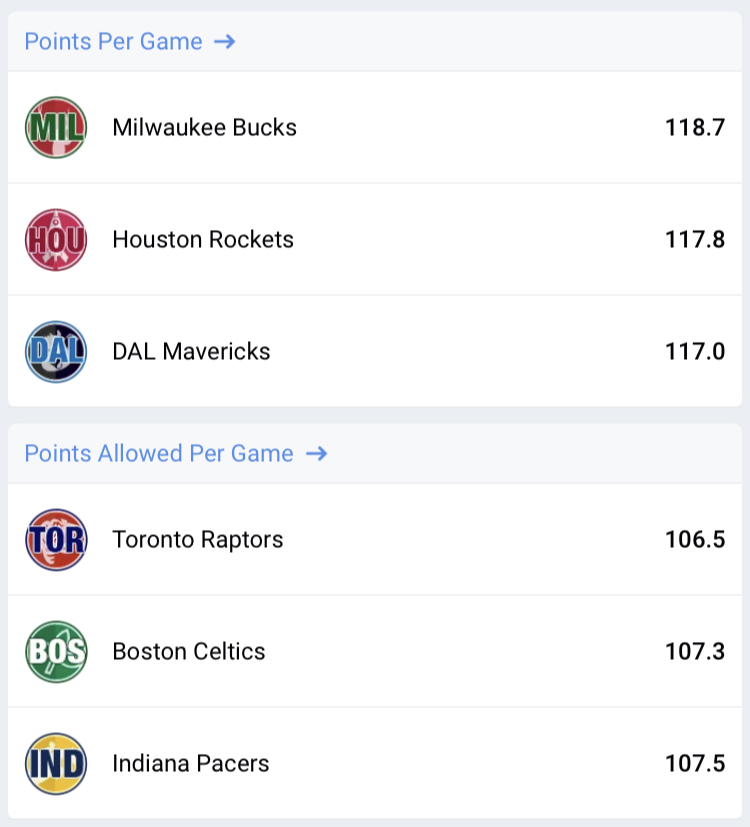Click the Houston Rockets HOU logo

[56, 239]
